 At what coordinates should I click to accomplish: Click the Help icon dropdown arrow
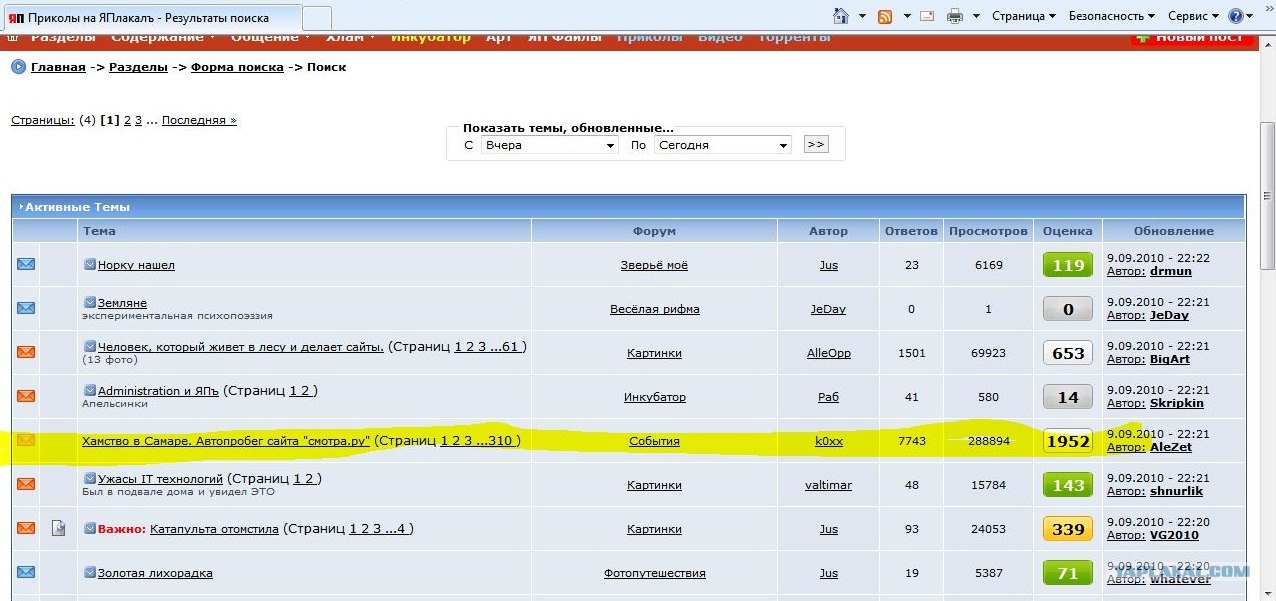pyautogui.click(x=1250, y=16)
